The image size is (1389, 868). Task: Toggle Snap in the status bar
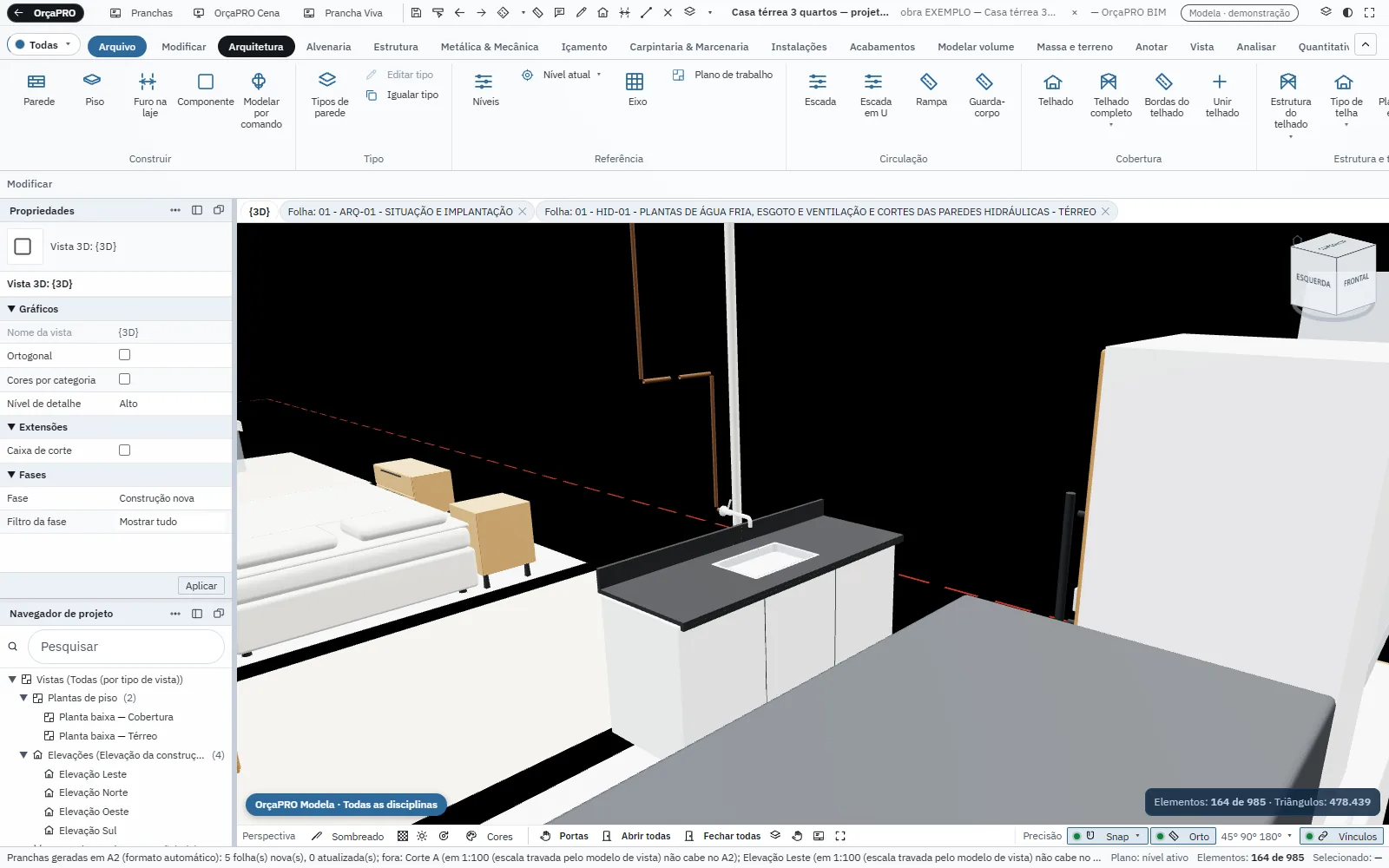[x=1107, y=837]
